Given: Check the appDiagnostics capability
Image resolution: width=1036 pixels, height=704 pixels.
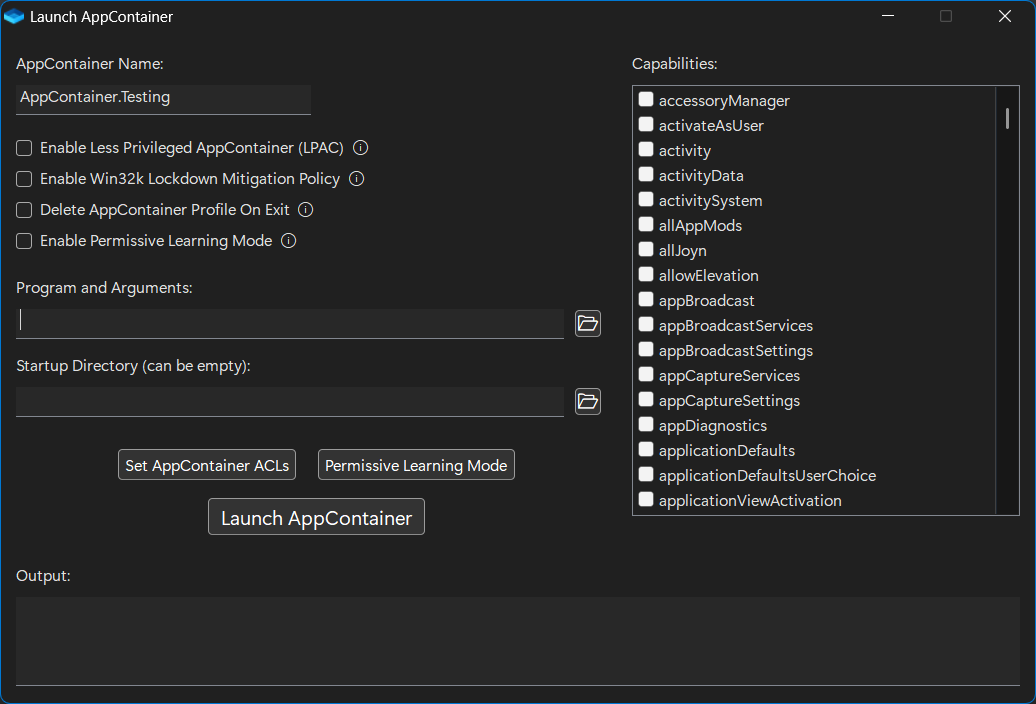Looking at the screenshot, I should (646, 425).
